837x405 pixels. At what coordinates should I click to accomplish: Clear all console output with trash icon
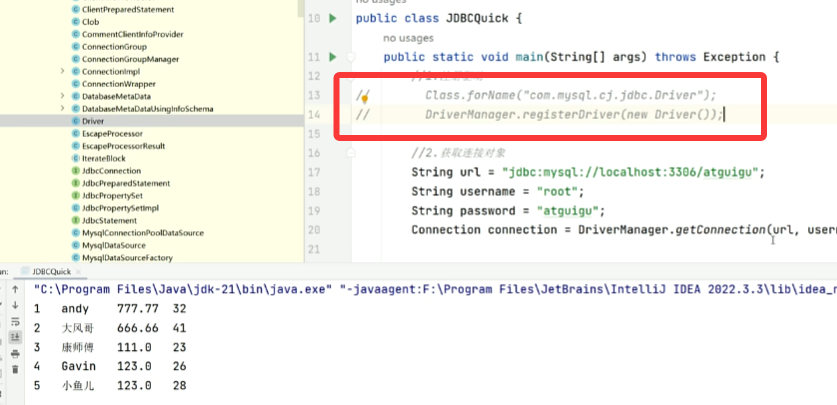click(15, 369)
